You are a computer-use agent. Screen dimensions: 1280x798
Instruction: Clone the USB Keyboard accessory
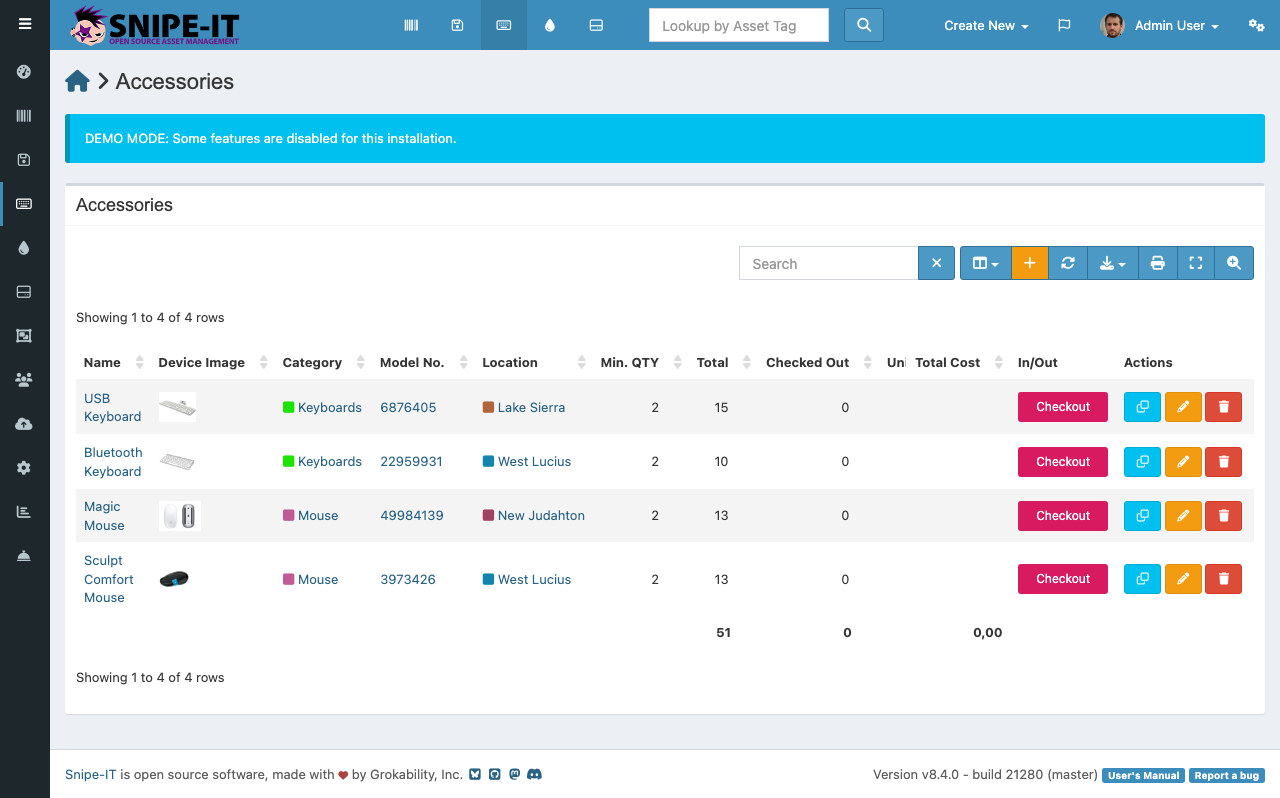(x=1143, y=407)
